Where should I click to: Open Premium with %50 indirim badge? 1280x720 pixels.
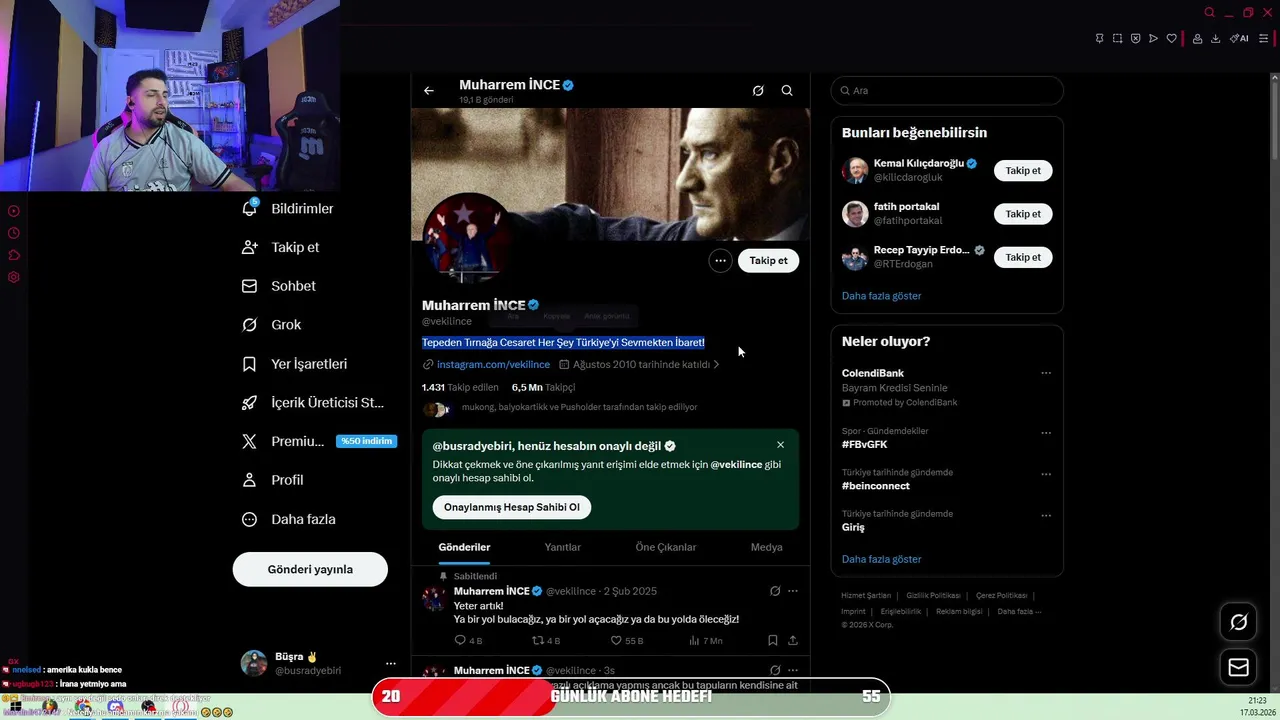click(x=319, y=441)
